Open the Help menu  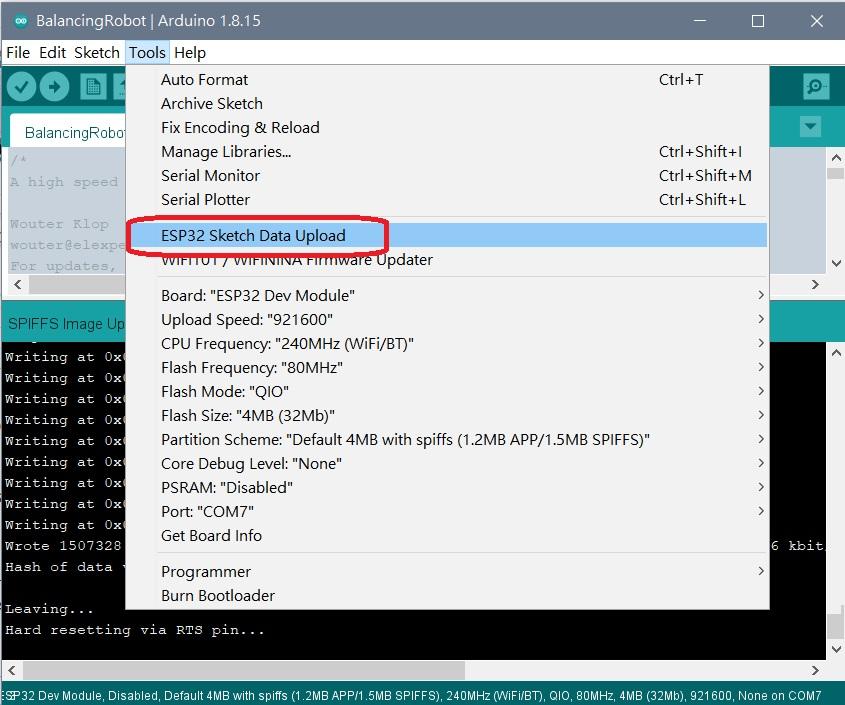pyautogui.click(x=190, y=52)
